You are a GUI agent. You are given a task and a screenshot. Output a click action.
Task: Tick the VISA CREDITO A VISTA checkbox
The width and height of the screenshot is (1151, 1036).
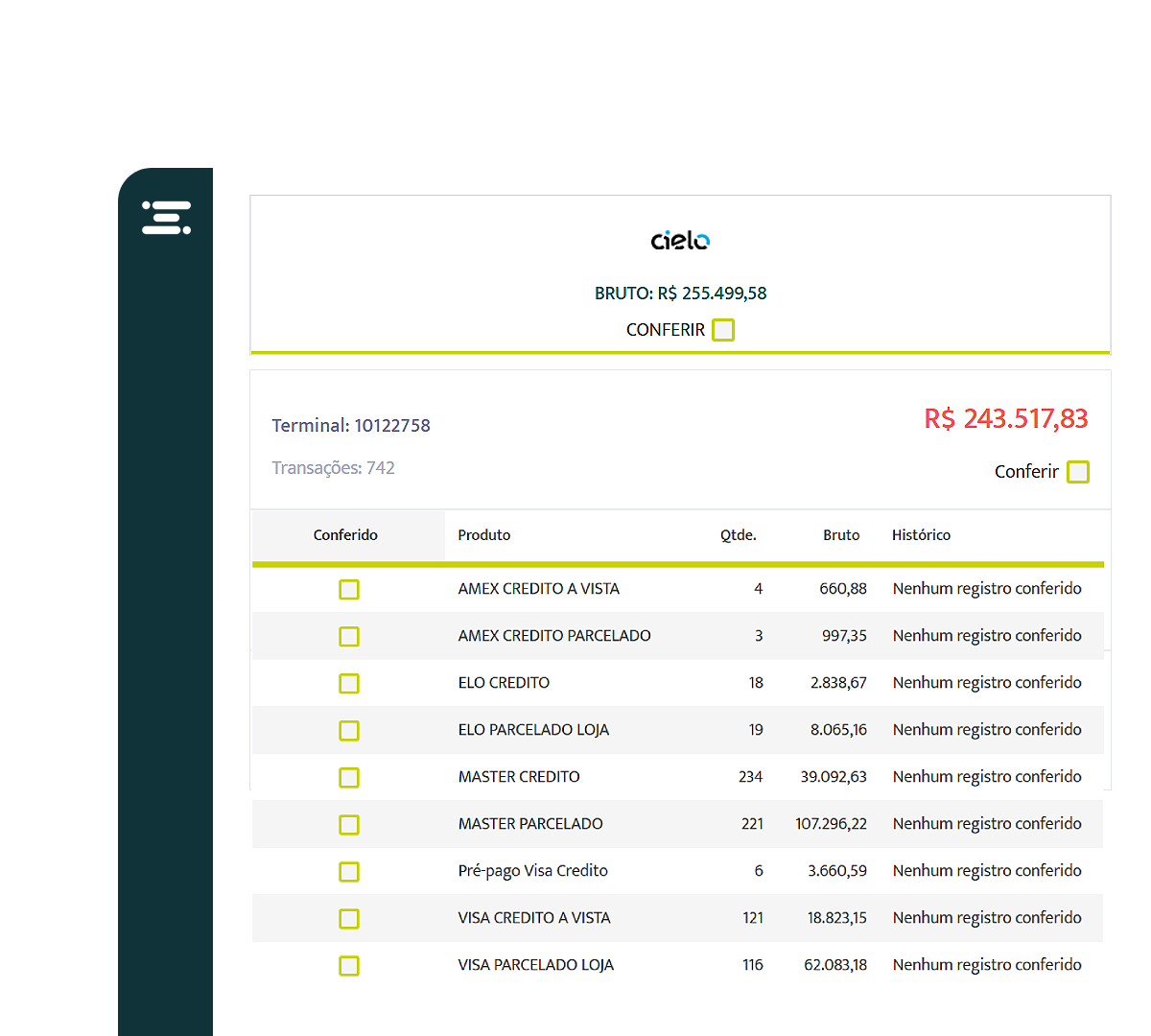point(349,918)
